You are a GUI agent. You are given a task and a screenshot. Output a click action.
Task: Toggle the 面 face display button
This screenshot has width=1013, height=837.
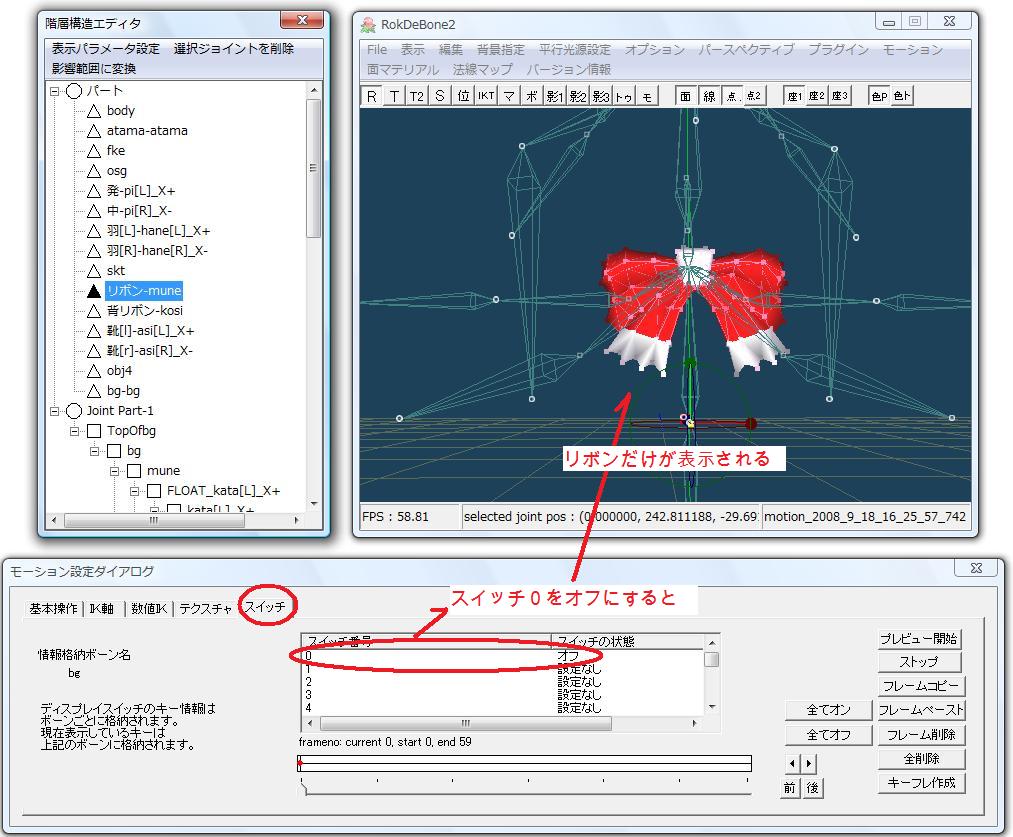[685, 96]
